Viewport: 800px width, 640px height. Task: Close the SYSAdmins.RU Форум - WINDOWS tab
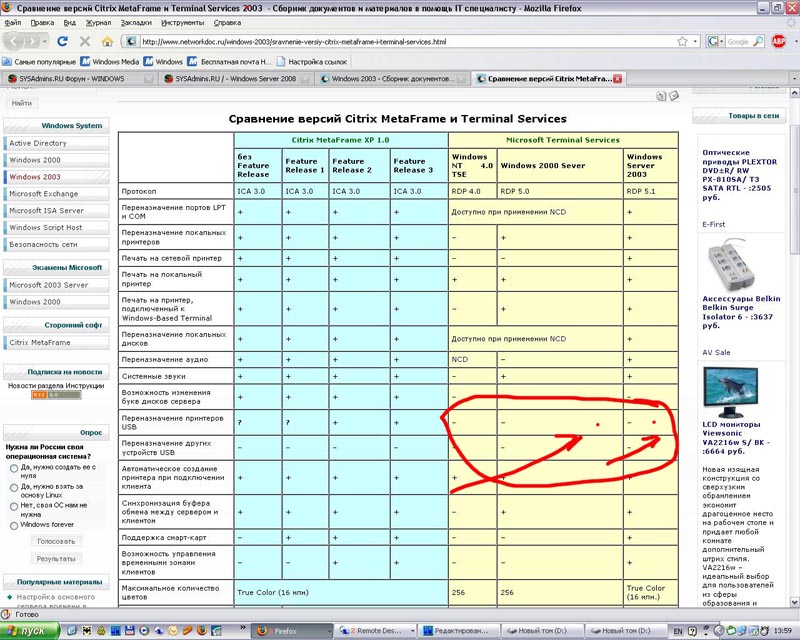[x=148, y=79]
